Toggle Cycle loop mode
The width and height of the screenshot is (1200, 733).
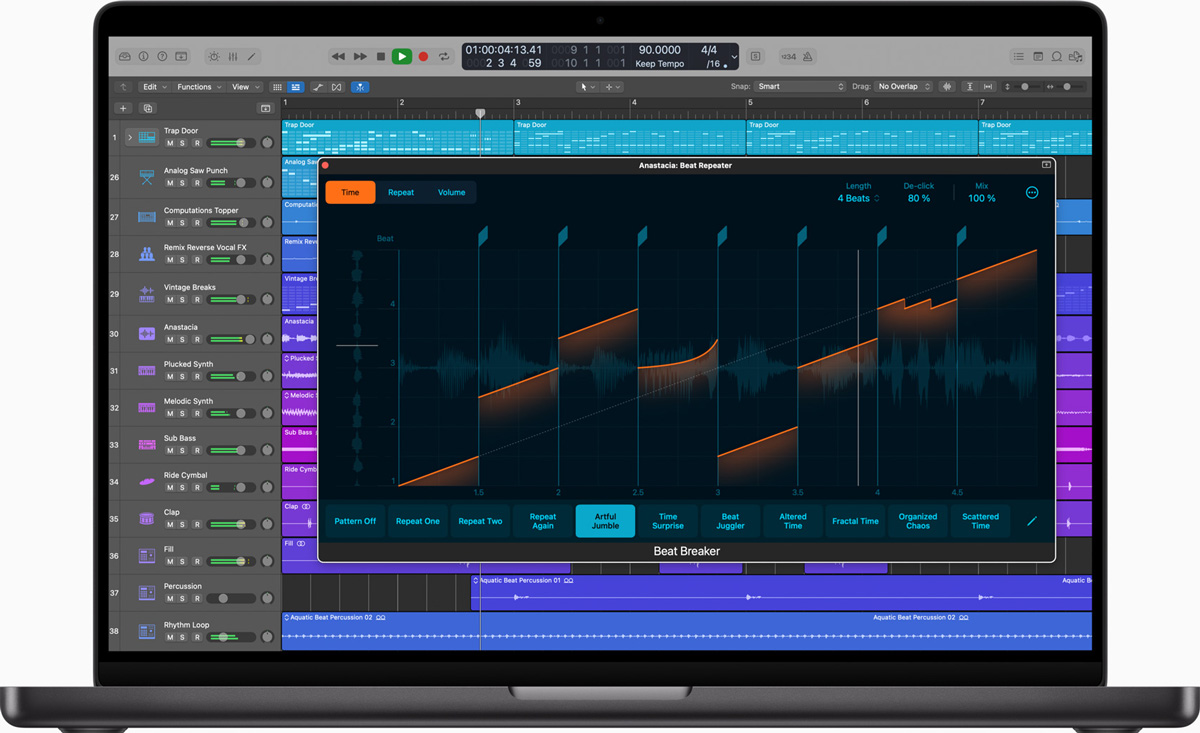[x=444, y=57]
